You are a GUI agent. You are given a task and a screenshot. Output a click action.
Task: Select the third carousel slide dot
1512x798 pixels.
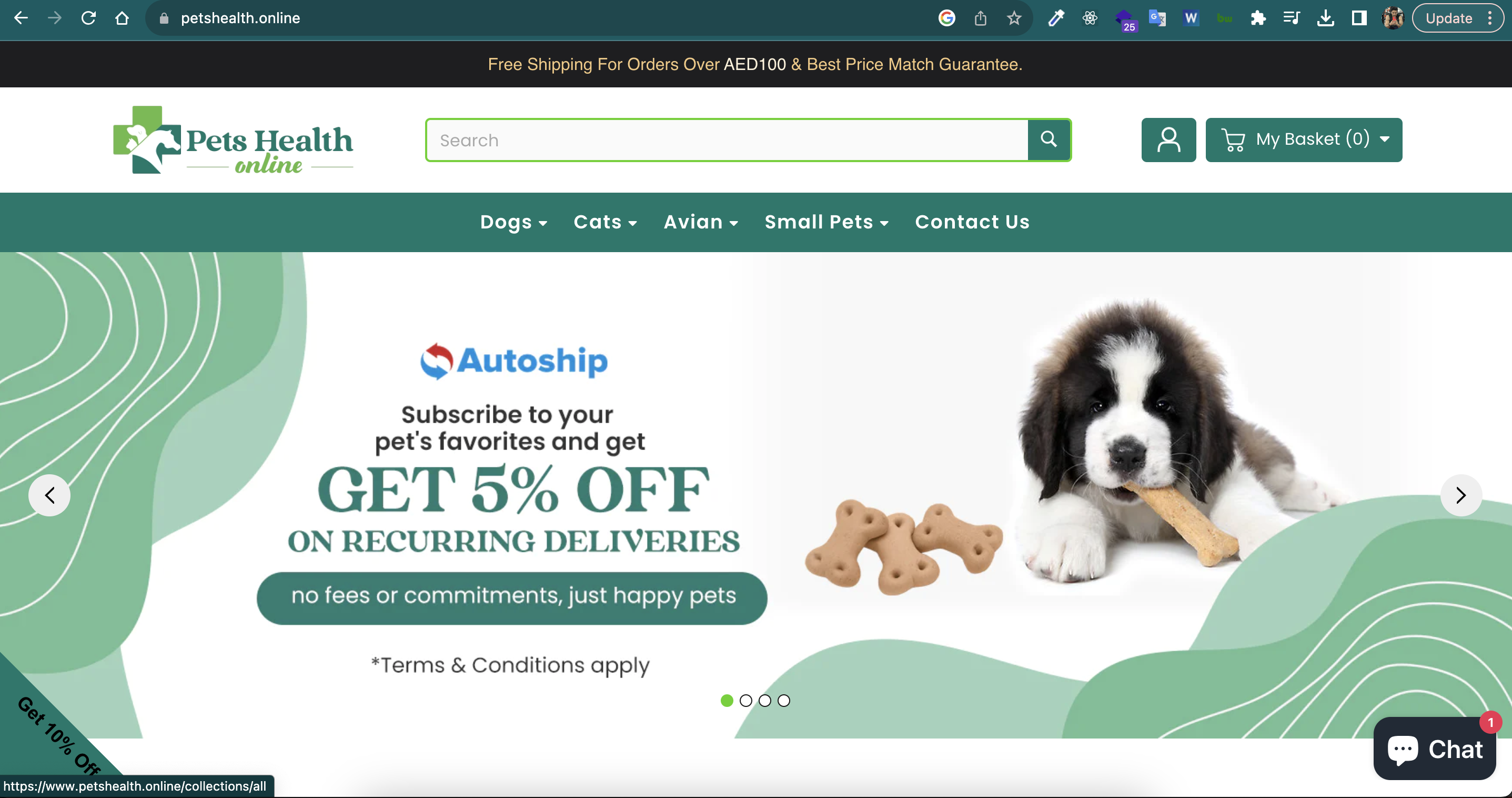coord(765,701)
